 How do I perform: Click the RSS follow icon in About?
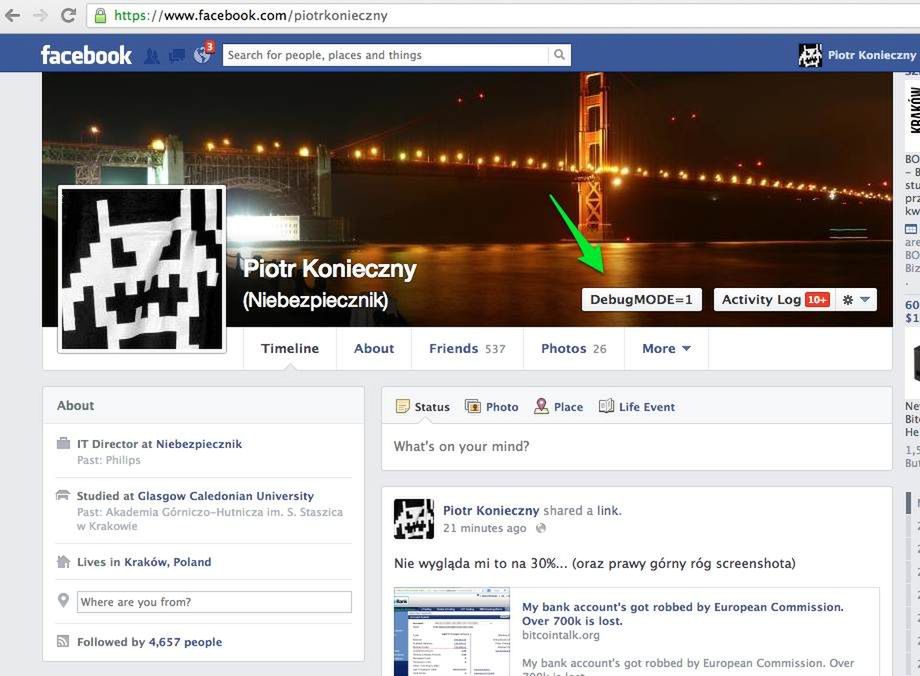(63, 641)
